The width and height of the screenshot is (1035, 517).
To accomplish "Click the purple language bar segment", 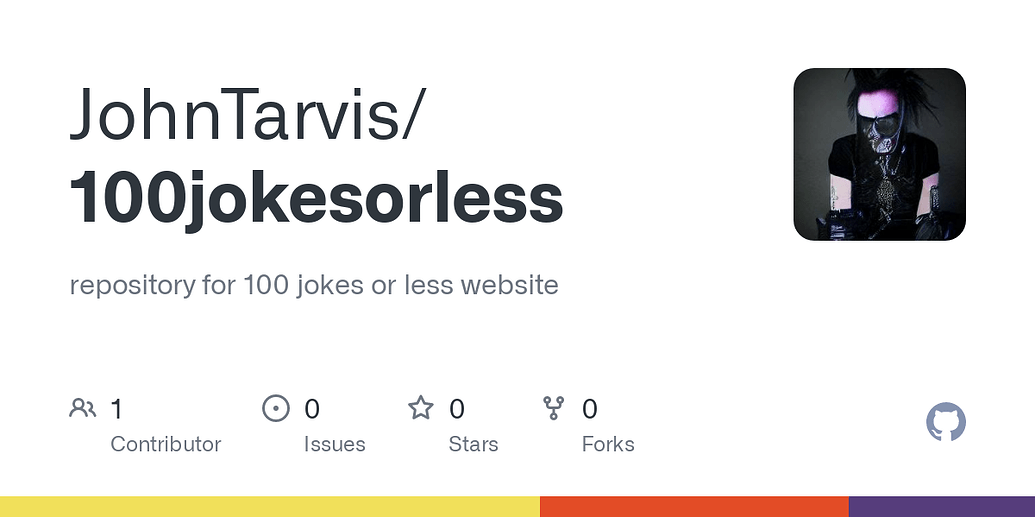I will point(942,506).
